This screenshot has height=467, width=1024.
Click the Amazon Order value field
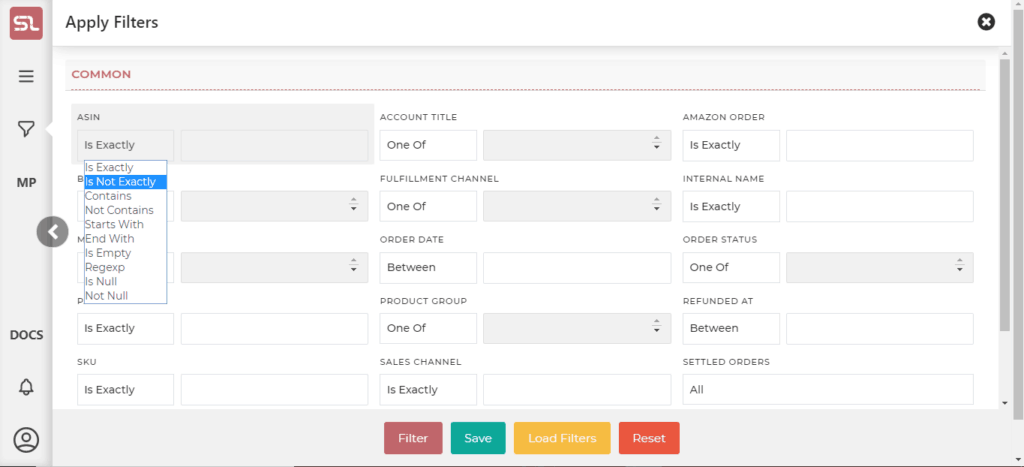pyautogui.click(x=880, y=145)
